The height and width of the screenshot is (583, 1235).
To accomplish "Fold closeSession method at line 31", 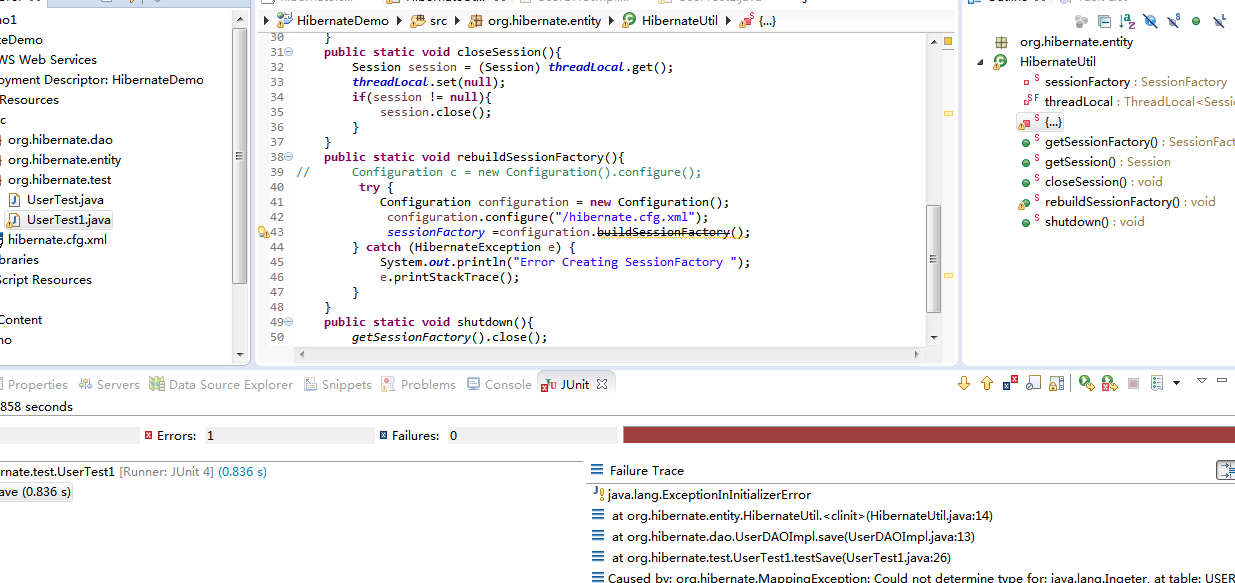I will tap(289, 52).
